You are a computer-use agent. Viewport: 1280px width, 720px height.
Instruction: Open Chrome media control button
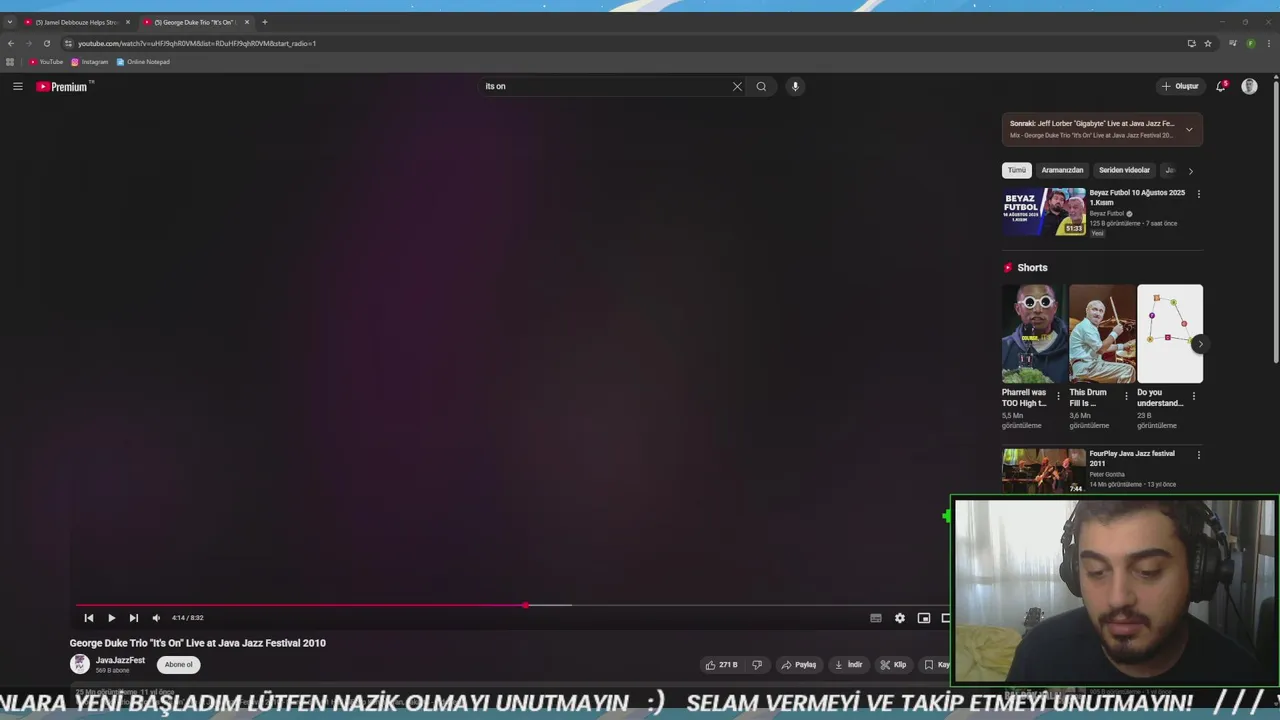pos(1233,43)
